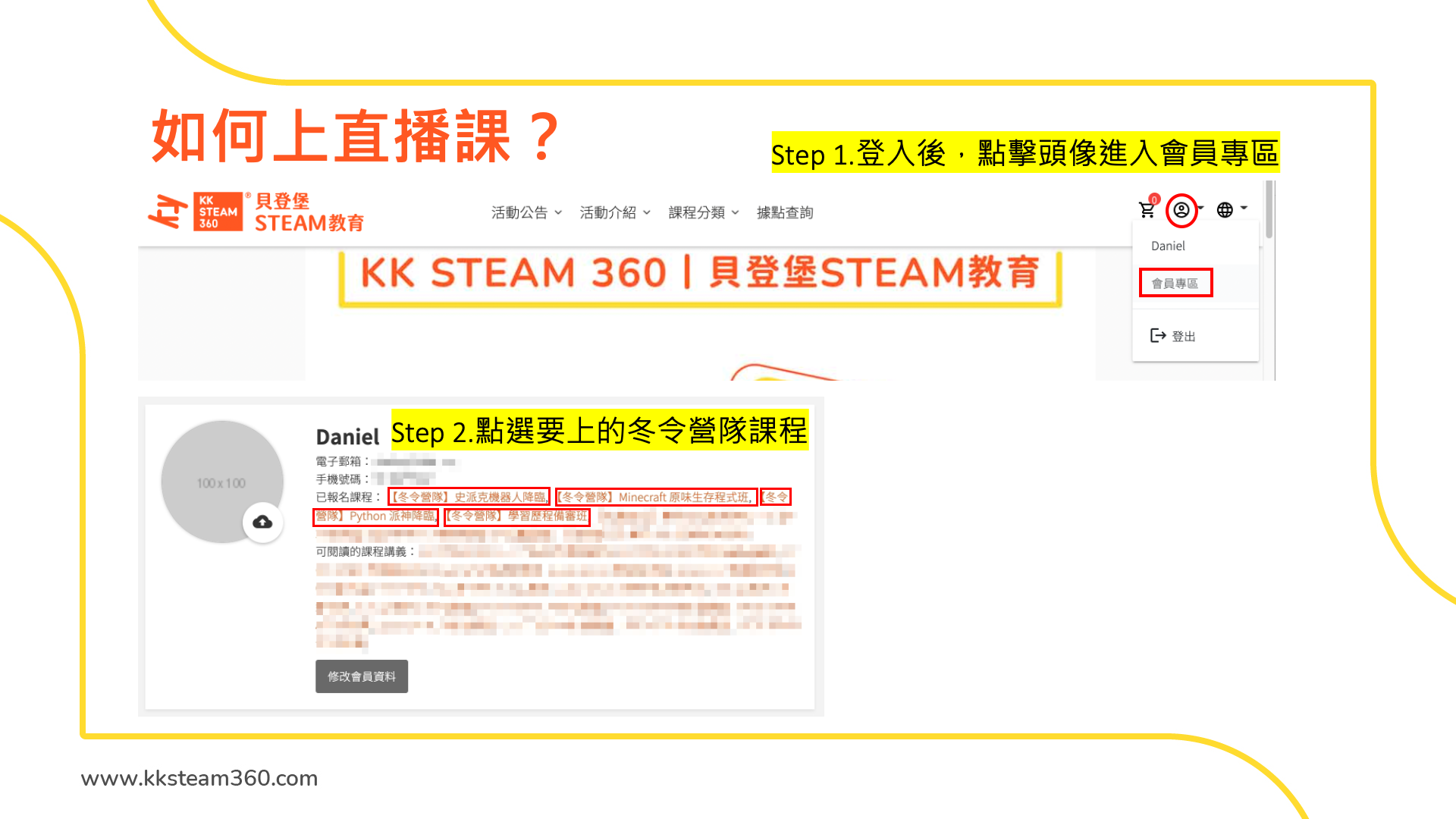Image resolution: width=1456 pixels, height=819 pixels.
Task: Click the 修改會員資料 button
Action: [x=362, y=676]
